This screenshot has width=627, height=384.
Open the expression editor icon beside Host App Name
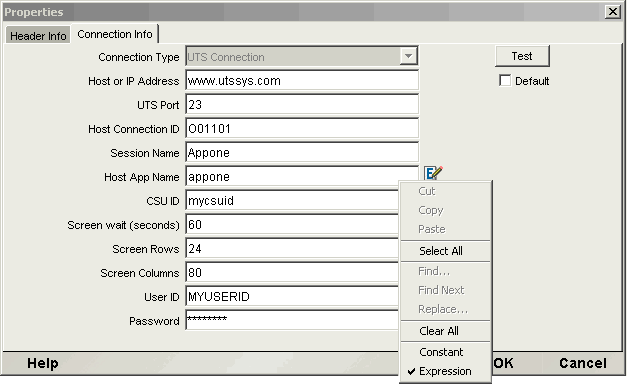[433, 173]
